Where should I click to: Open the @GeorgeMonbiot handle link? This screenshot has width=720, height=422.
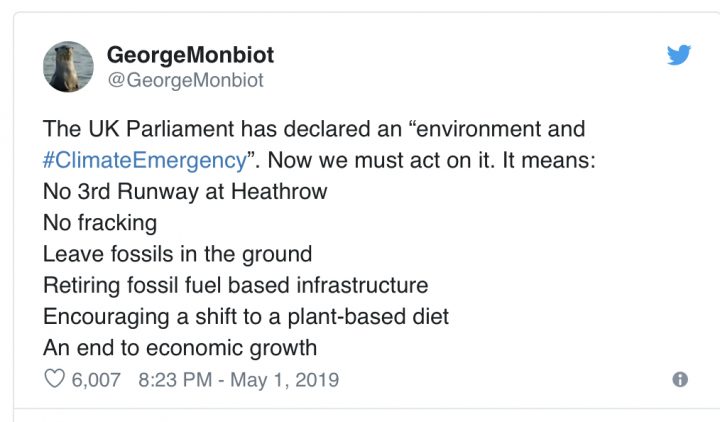click(185, 81)
